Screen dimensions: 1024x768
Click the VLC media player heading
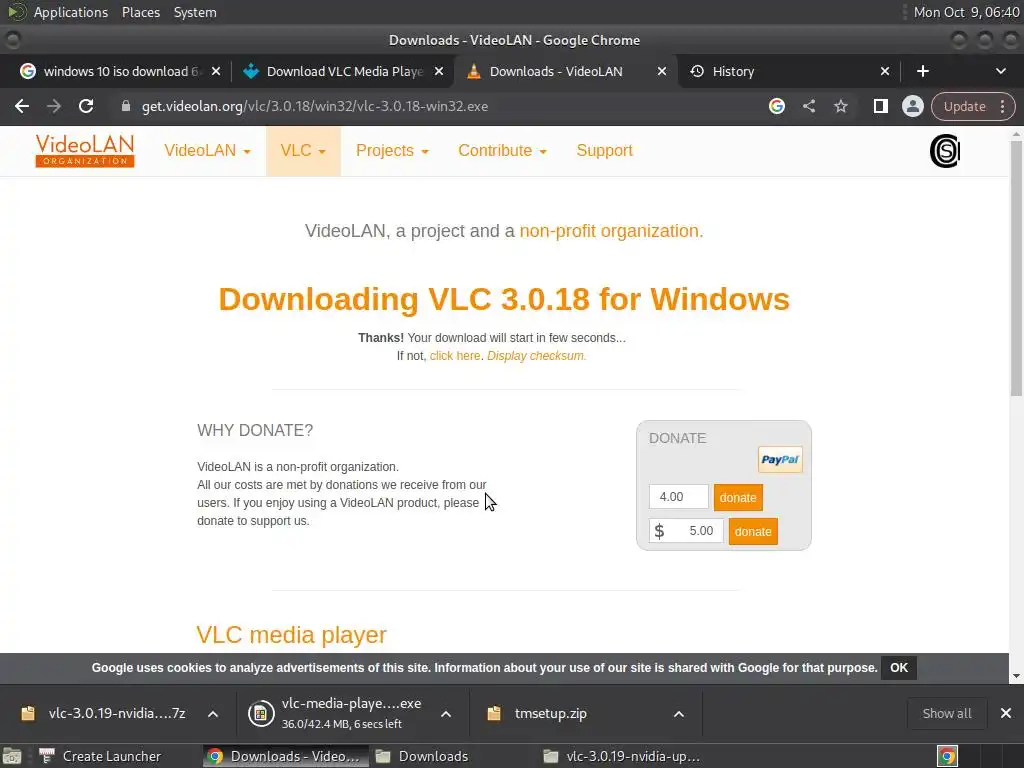[x=291, y=635]
